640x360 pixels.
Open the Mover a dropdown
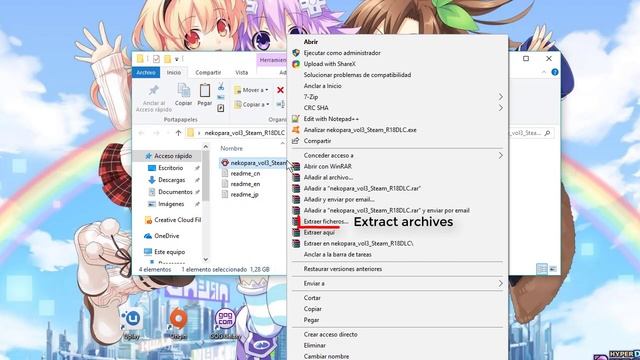[251, 90]
